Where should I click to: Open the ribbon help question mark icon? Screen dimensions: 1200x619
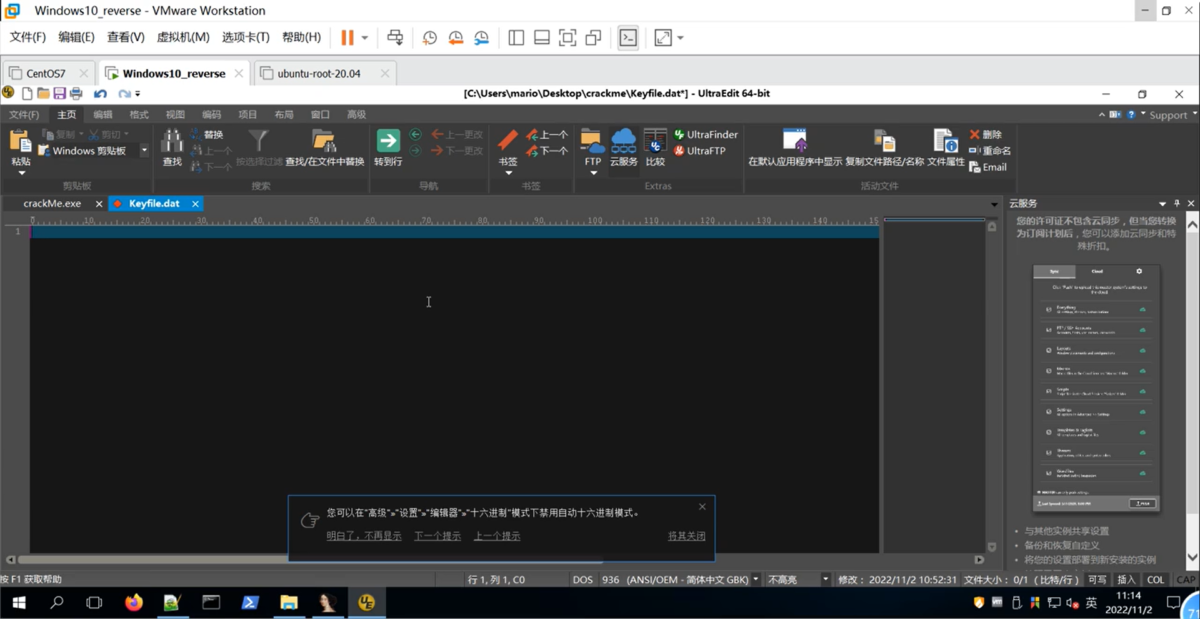(x=1131, y=114)
